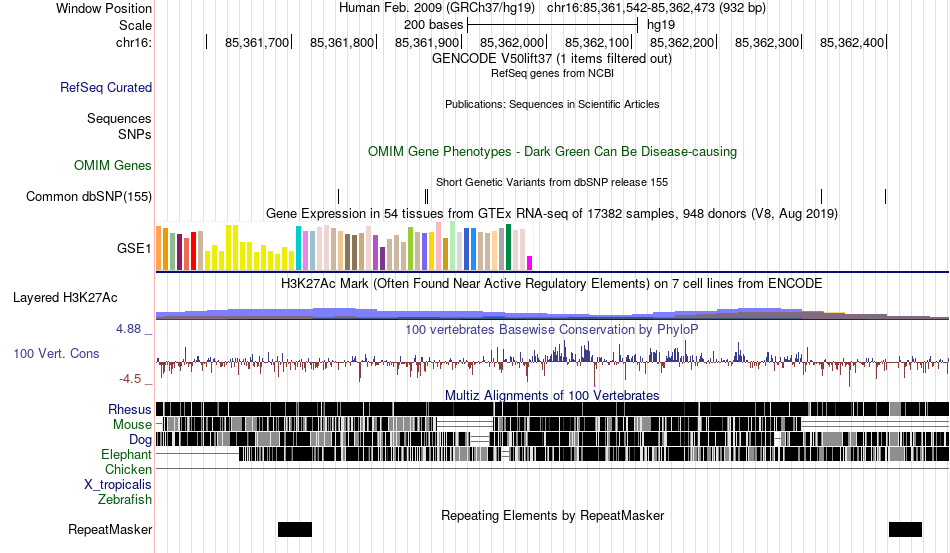950x553 pixels.
Task: Click the magenta last bar in GTEx chart
Action: coord(530,263)
